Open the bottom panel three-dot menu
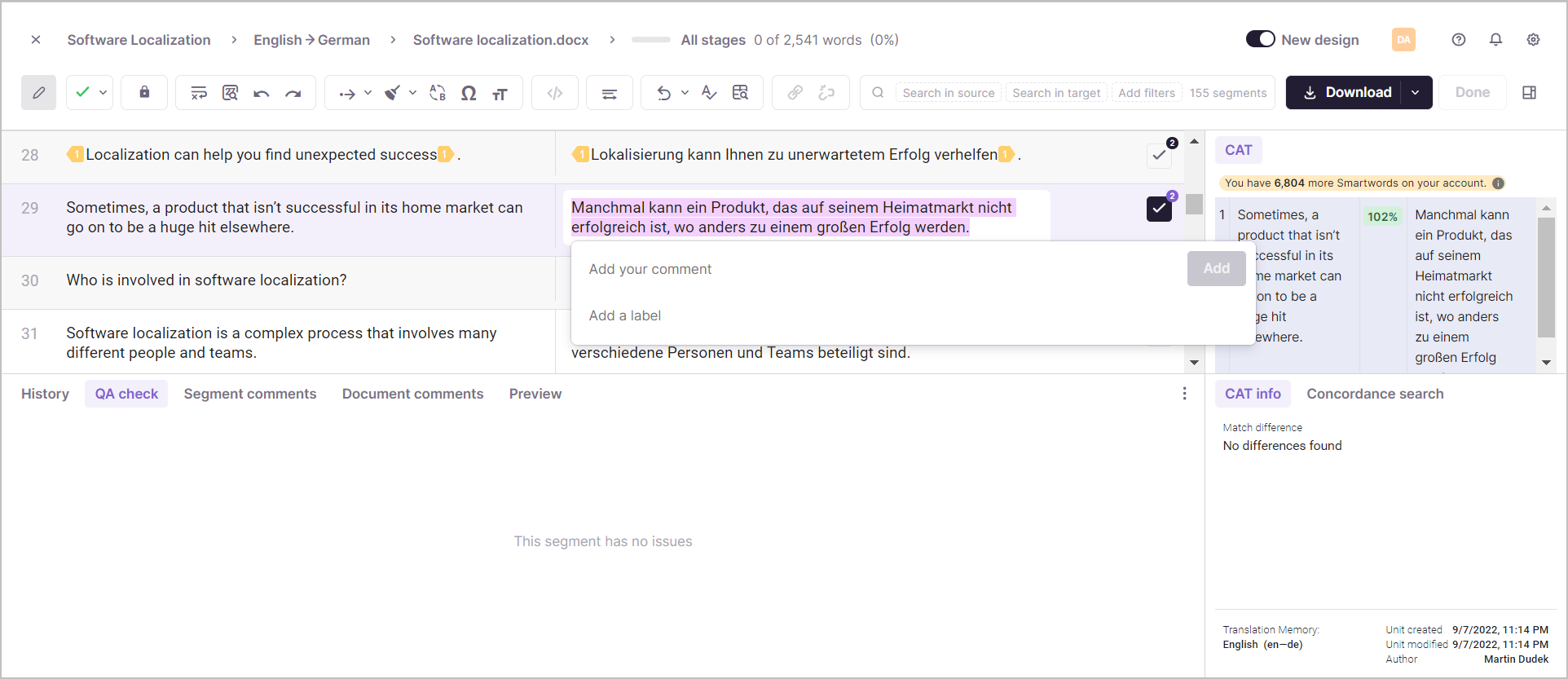 [1184, 394]
